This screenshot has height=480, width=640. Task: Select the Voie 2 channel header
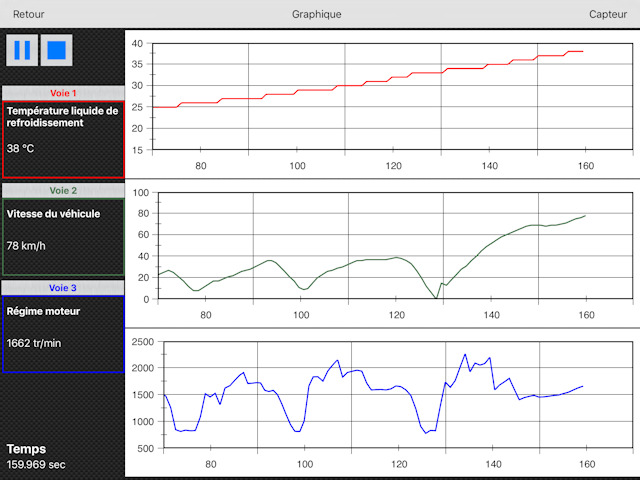[x=63, y=190]
